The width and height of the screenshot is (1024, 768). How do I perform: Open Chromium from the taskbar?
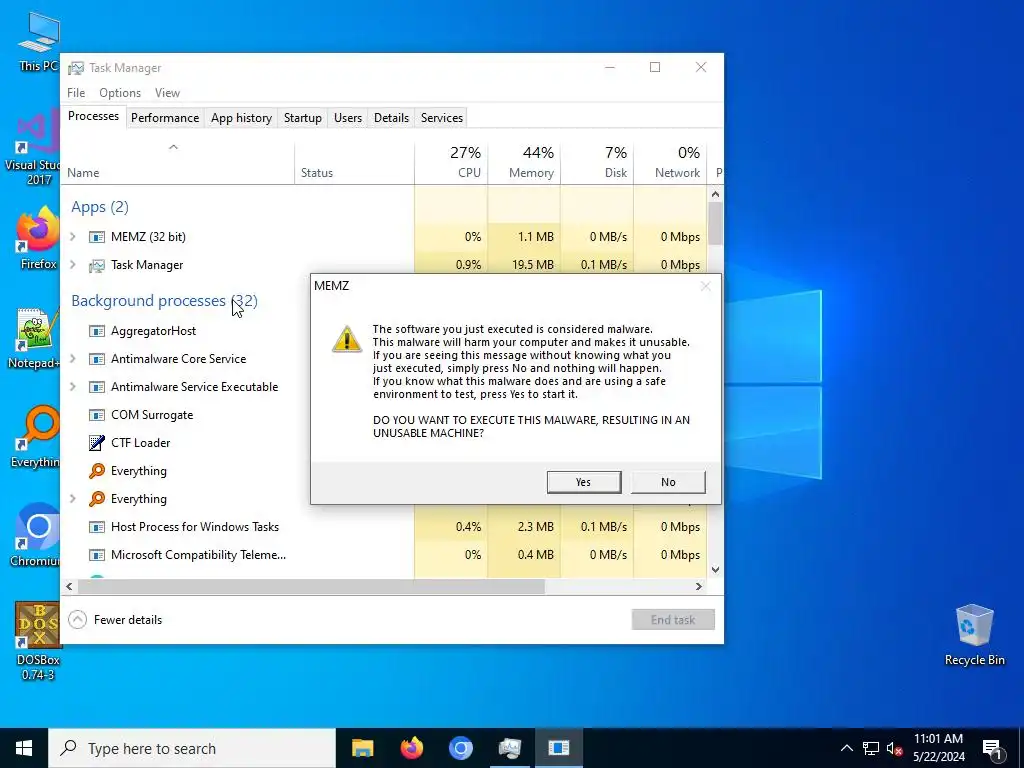click(460, 748)
